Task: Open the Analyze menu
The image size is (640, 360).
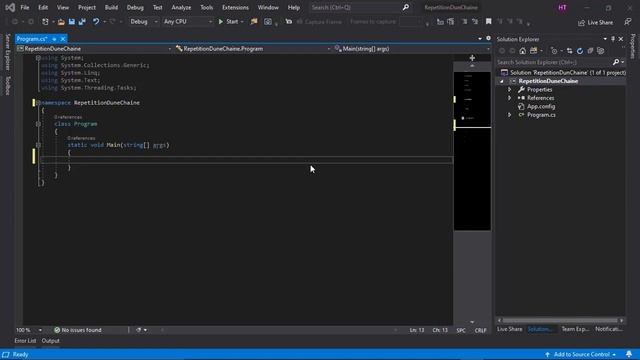Action: click(181, 7)
